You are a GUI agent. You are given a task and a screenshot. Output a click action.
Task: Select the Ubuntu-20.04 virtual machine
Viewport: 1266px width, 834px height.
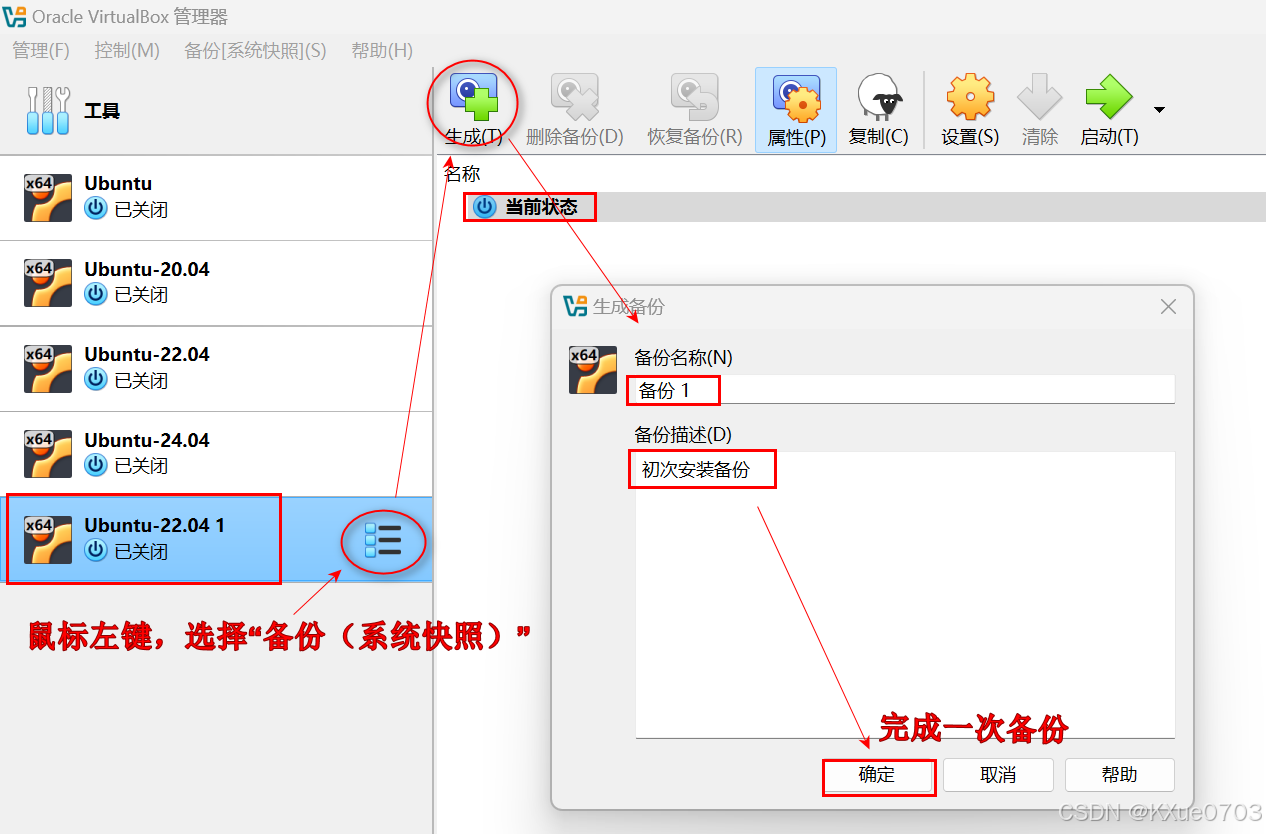pos(216,283)
